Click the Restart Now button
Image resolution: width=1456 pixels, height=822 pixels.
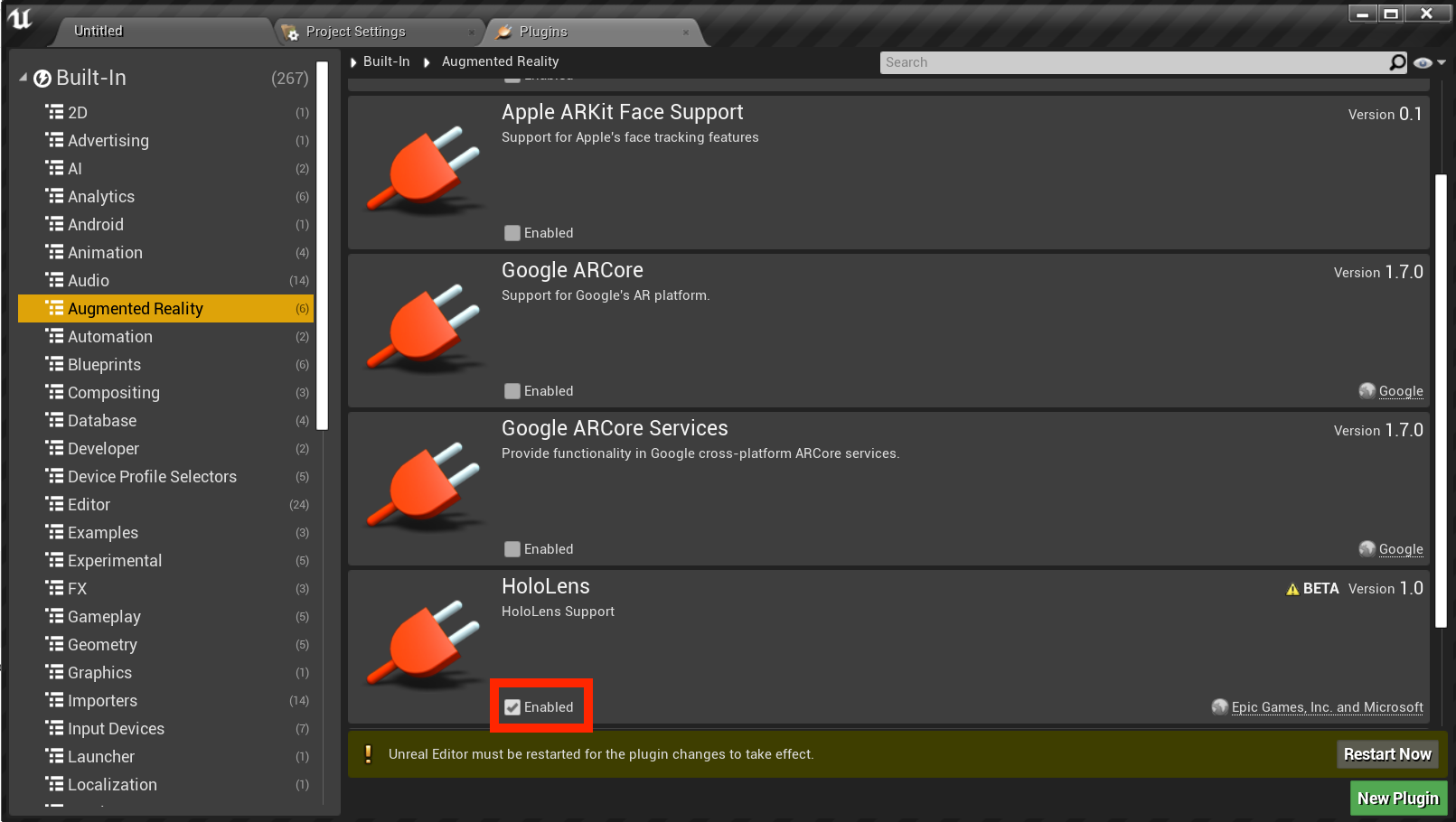pos(1387,753)
